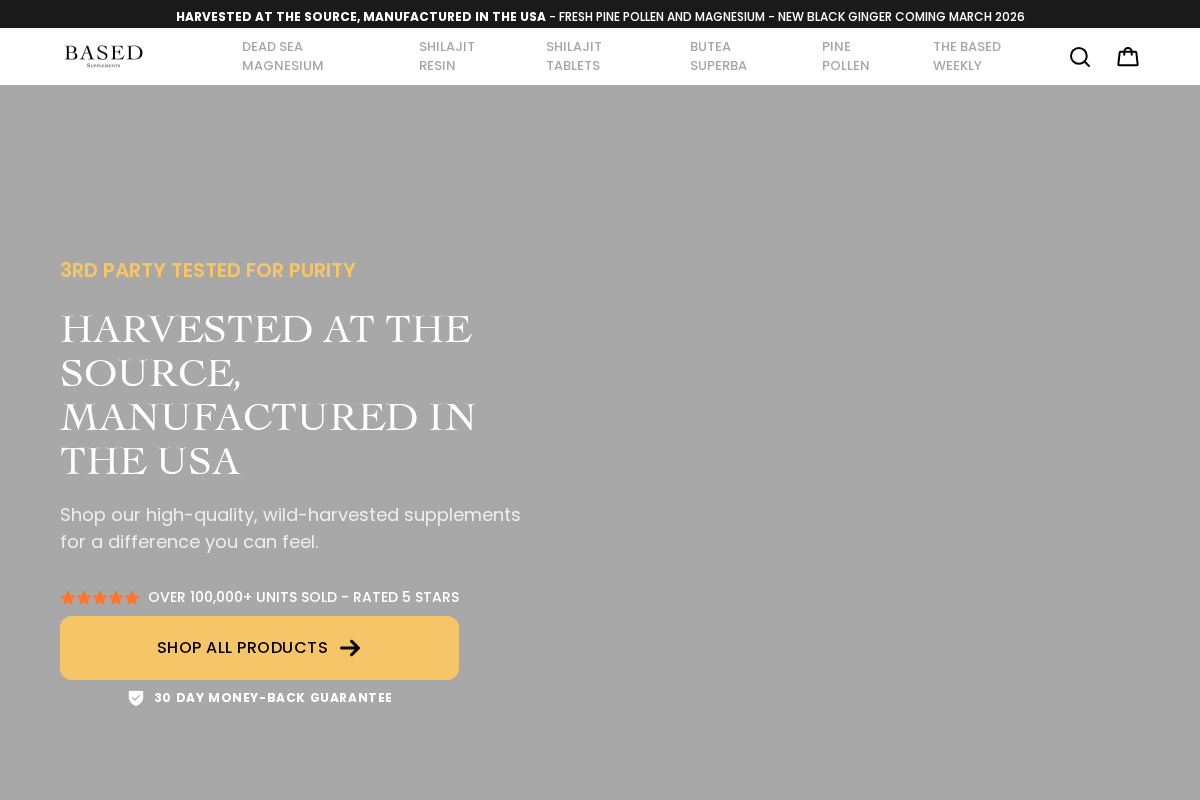
Task: Click the fifth star in the rating row
Action: [x=133, y=596]
